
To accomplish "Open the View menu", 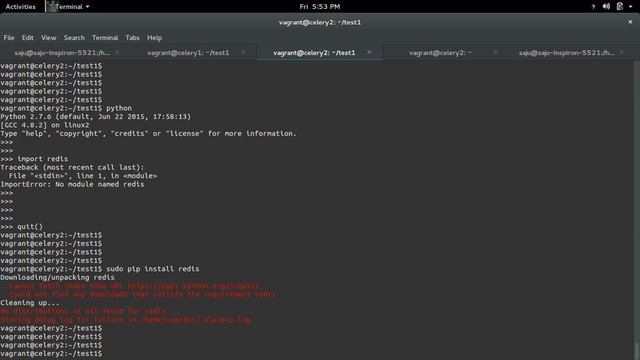I will point(49,38).
